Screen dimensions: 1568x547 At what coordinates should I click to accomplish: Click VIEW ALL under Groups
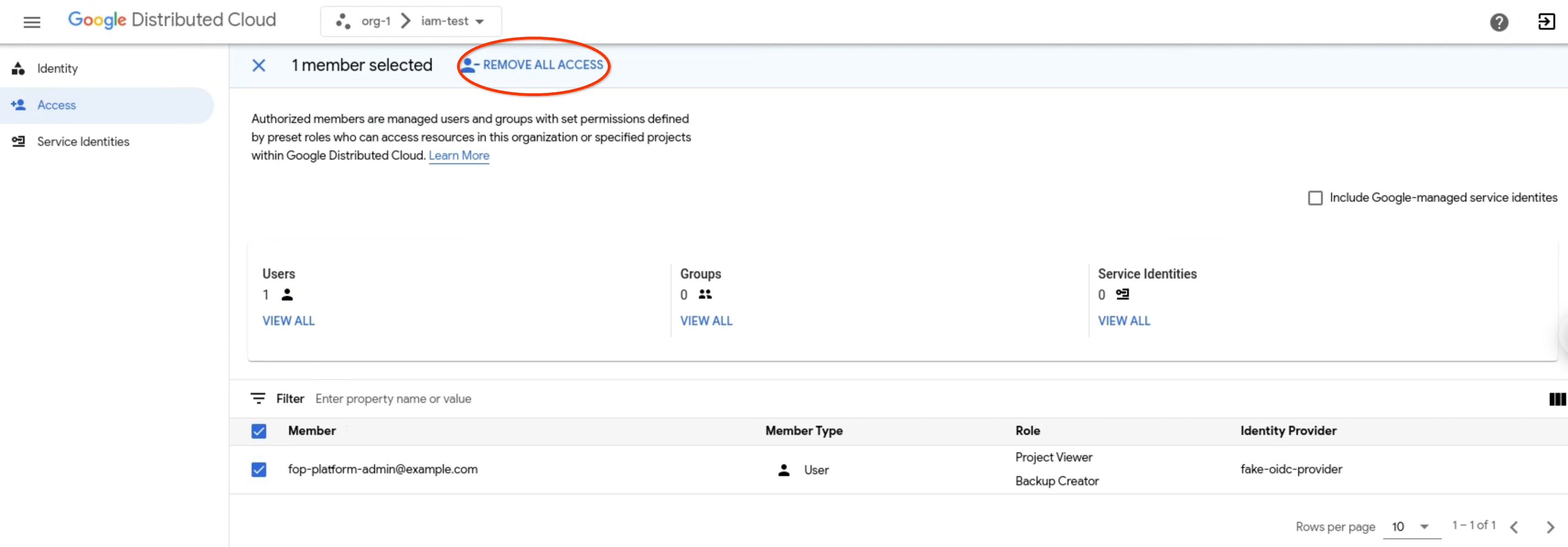tap(705, 321)
